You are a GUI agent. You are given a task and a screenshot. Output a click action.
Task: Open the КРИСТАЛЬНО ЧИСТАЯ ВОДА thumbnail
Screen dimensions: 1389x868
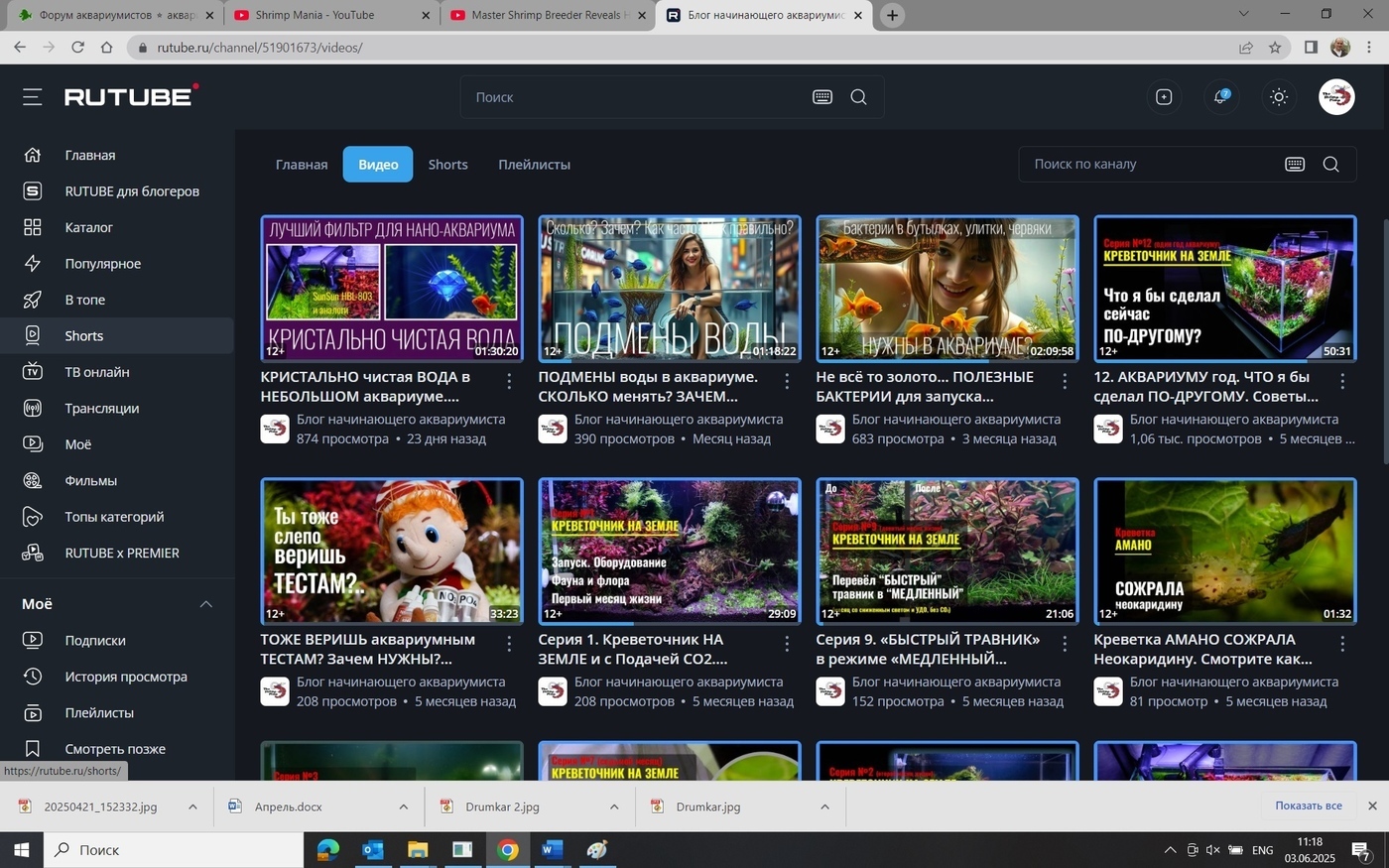coord(392,288)
